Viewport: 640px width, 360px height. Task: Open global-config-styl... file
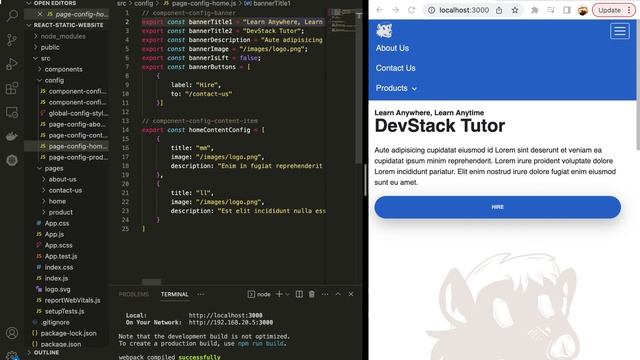pos(78,113)
